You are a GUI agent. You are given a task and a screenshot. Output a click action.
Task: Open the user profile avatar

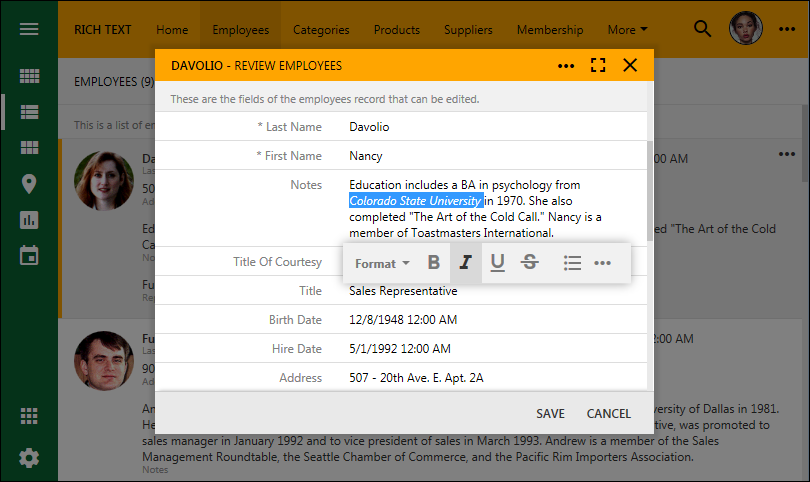(745, 28)
